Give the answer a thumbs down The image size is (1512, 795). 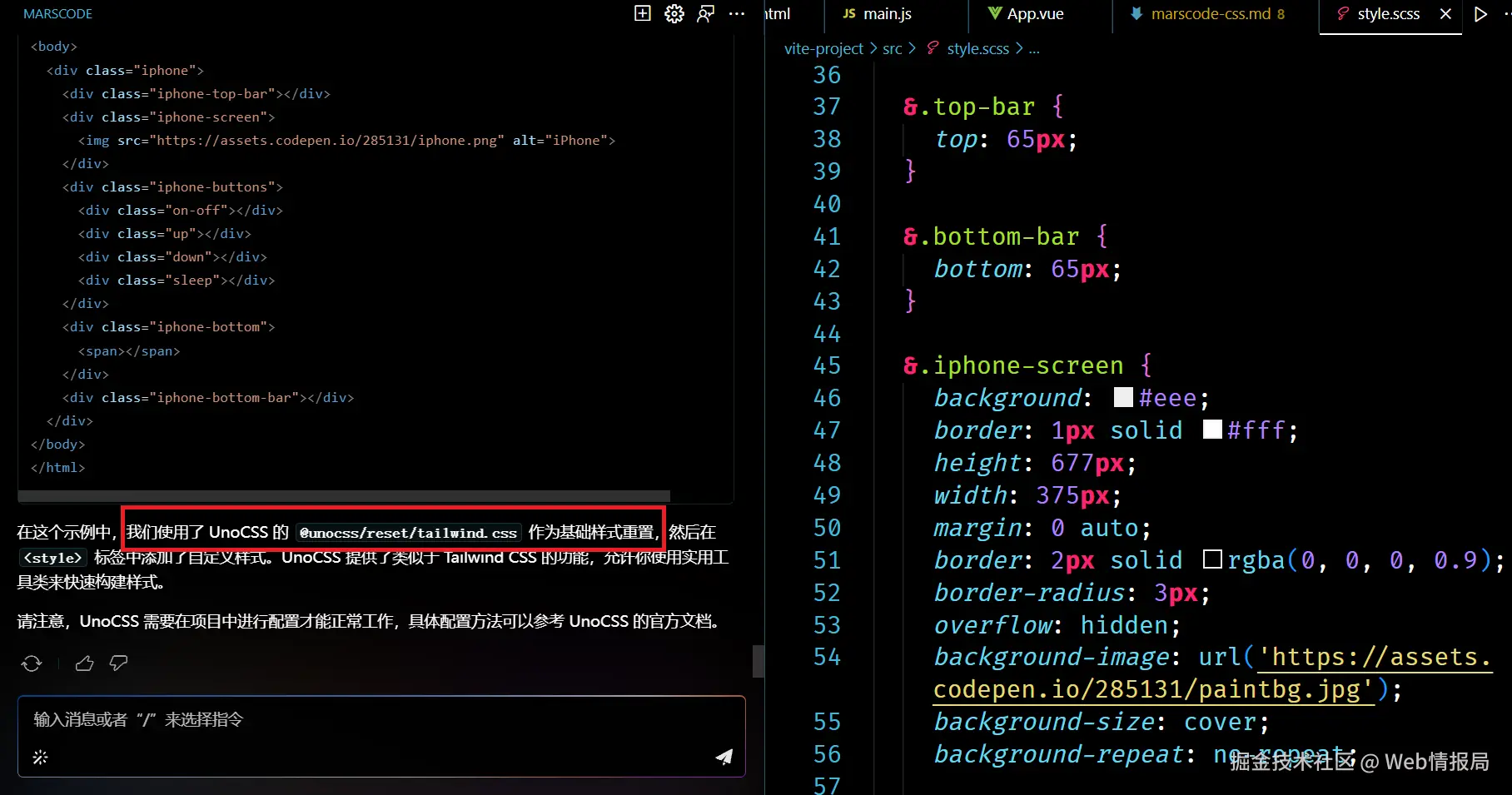119,663
